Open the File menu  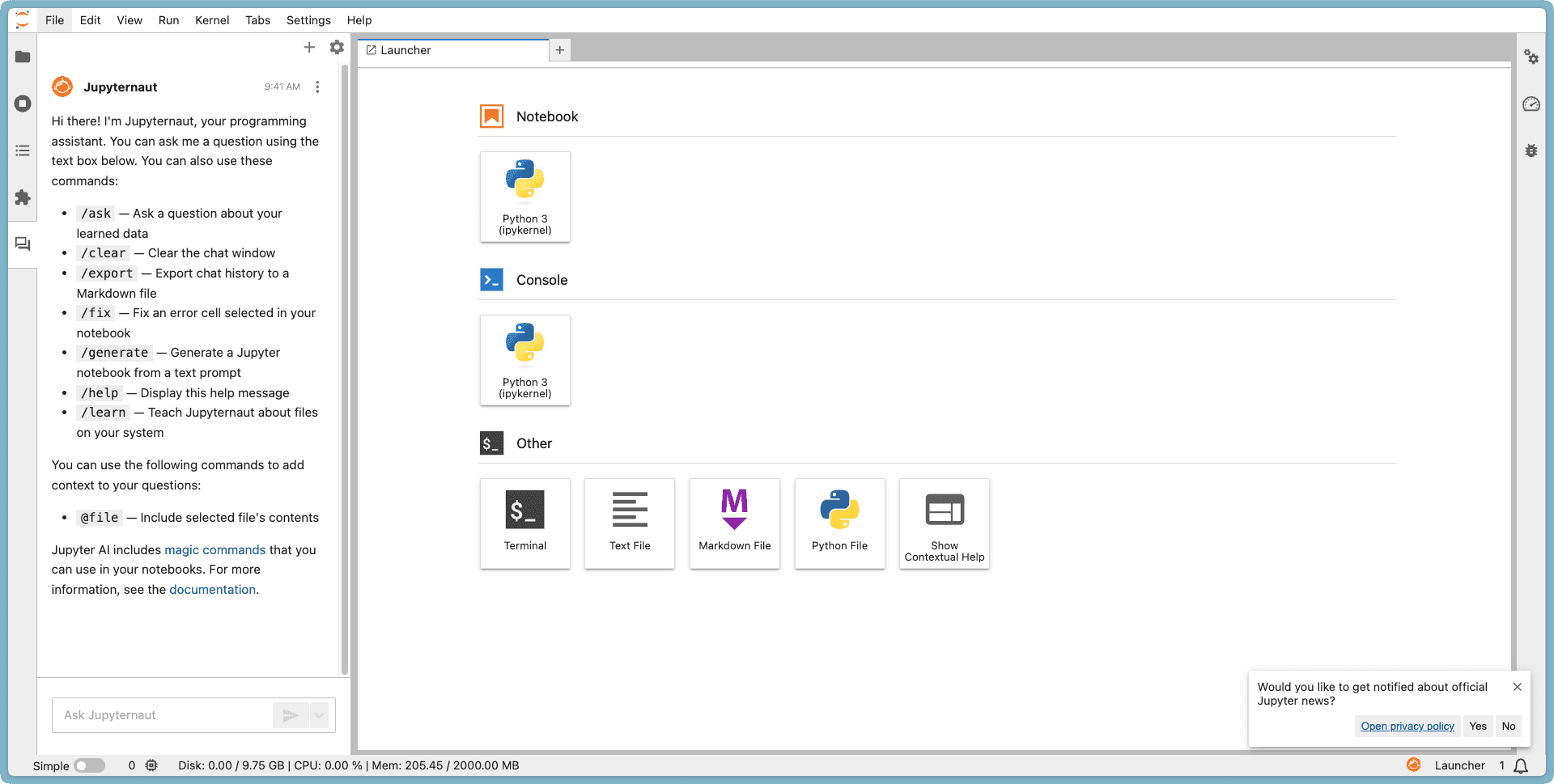(55, 20)
